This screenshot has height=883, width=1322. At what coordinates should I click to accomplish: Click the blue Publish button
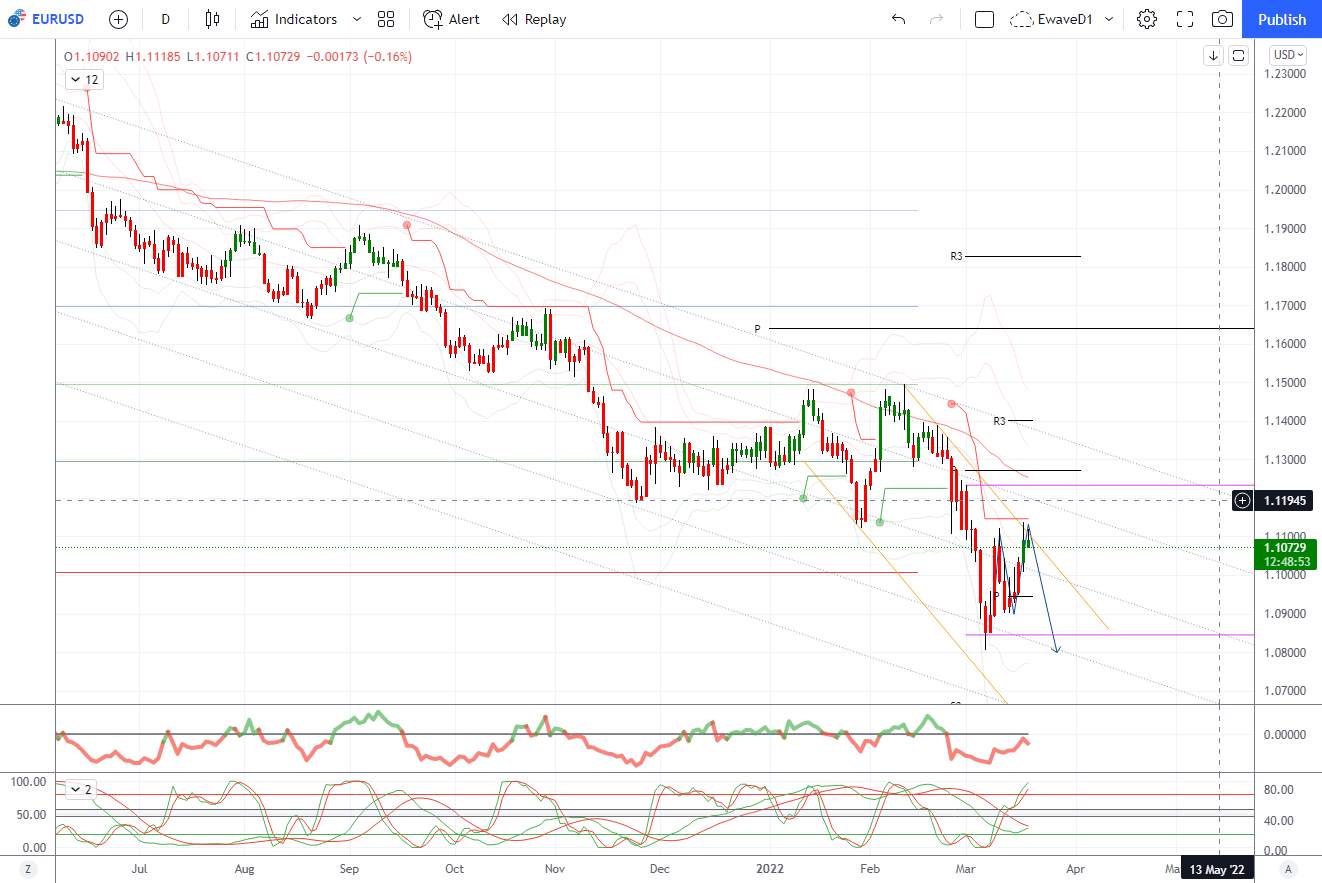tap(1282, 19)
